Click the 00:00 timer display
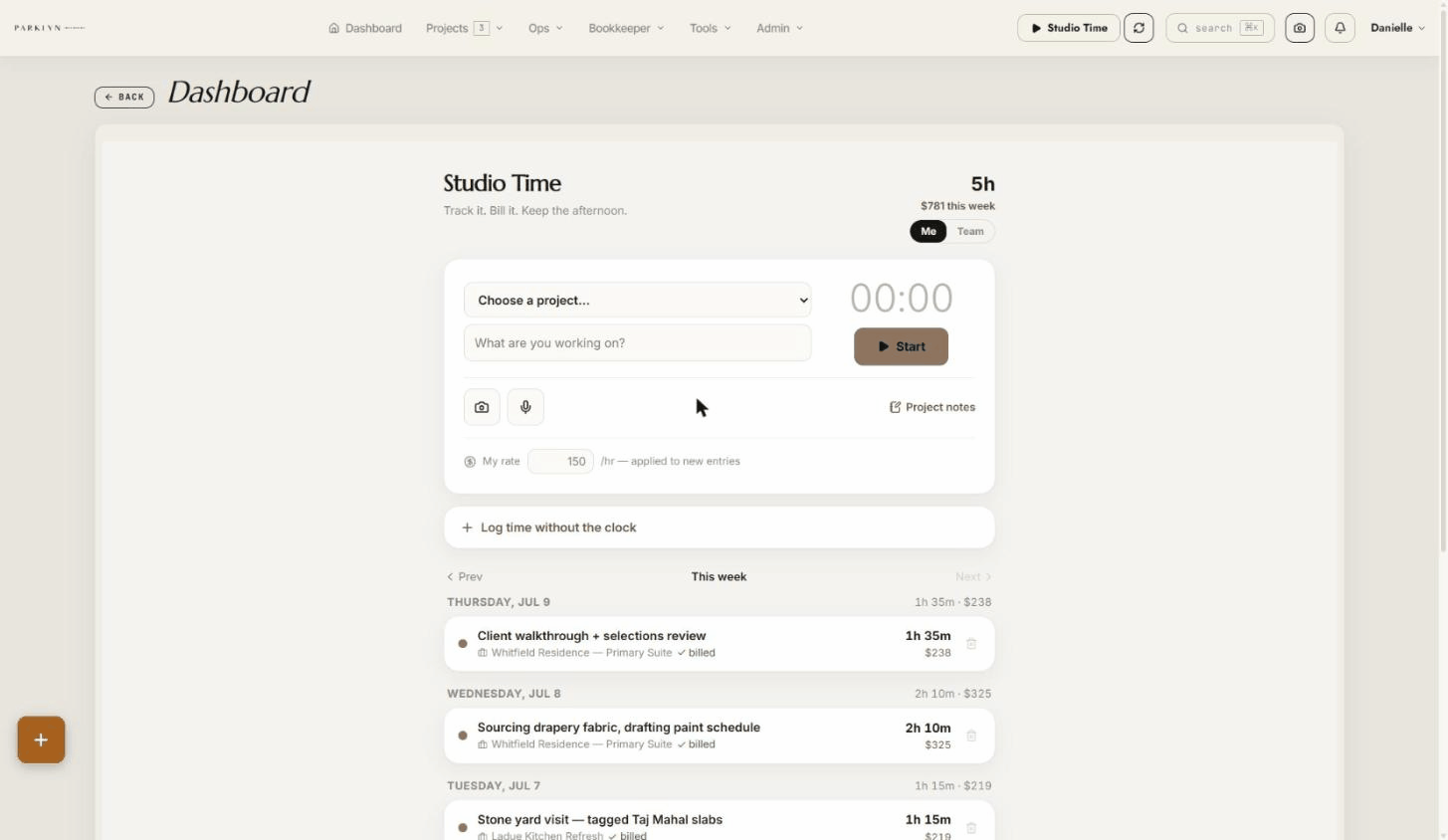1448x840 pixels. tap(901, 298)
